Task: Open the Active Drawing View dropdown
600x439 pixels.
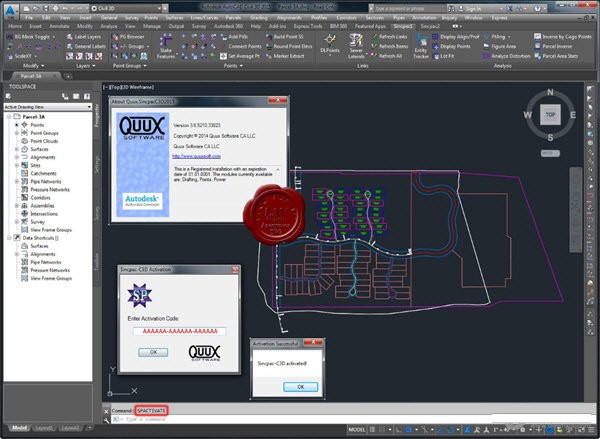Action: click(48, 107)
